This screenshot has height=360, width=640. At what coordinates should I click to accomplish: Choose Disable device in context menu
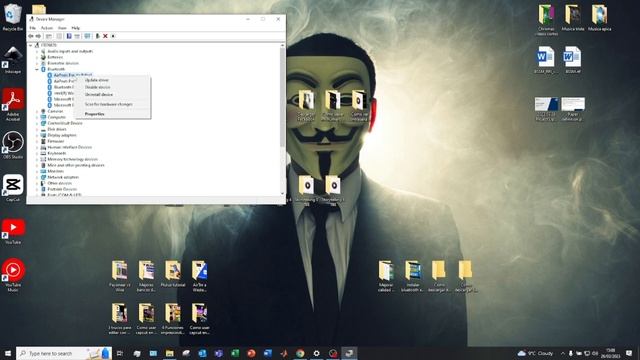point(98,87)
